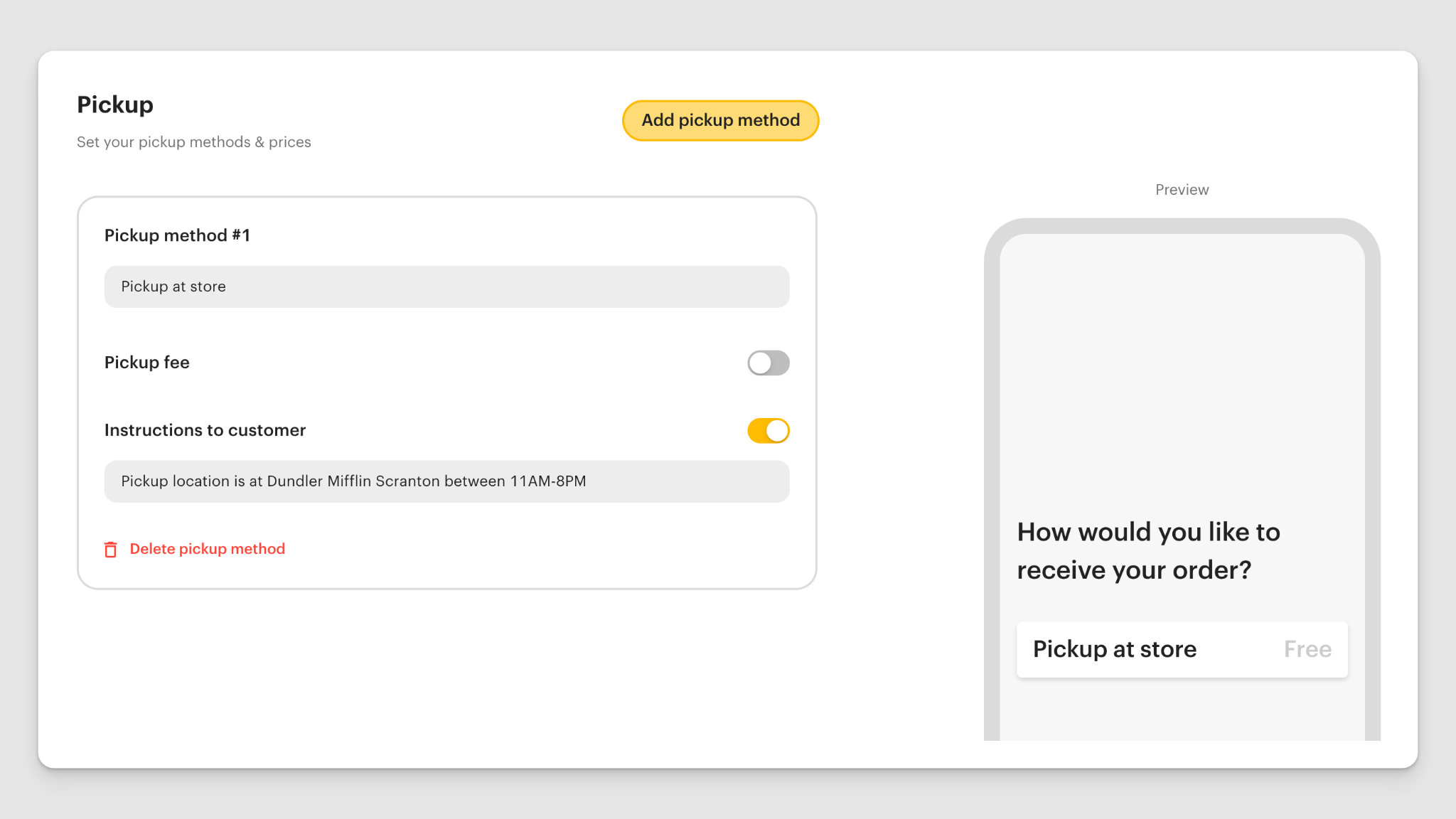Click the trash icon beside Delete pickup method
Screen dimensions: 1456x819
point(110,549)
